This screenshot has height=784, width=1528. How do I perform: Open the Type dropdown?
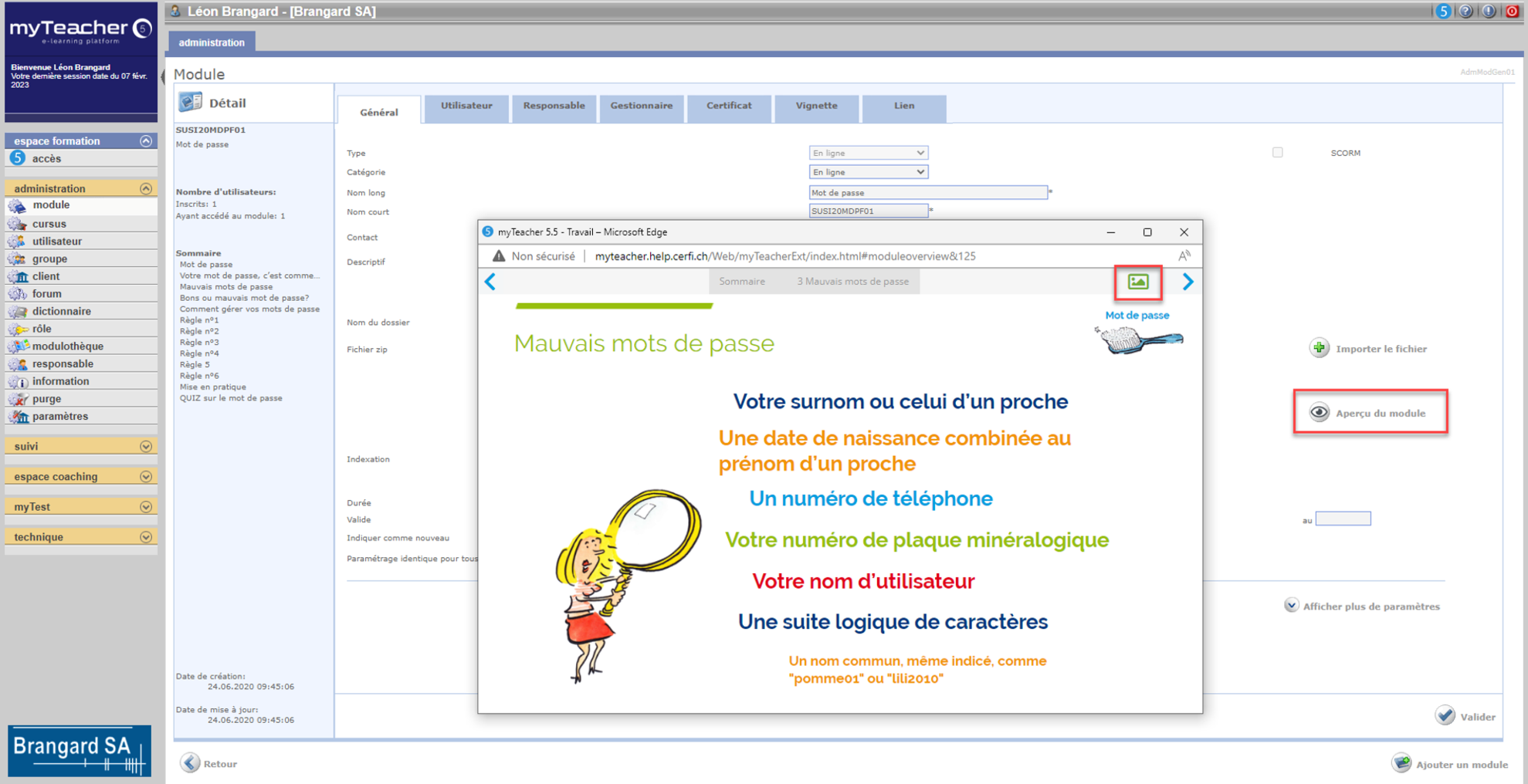[x=868, y=153]
